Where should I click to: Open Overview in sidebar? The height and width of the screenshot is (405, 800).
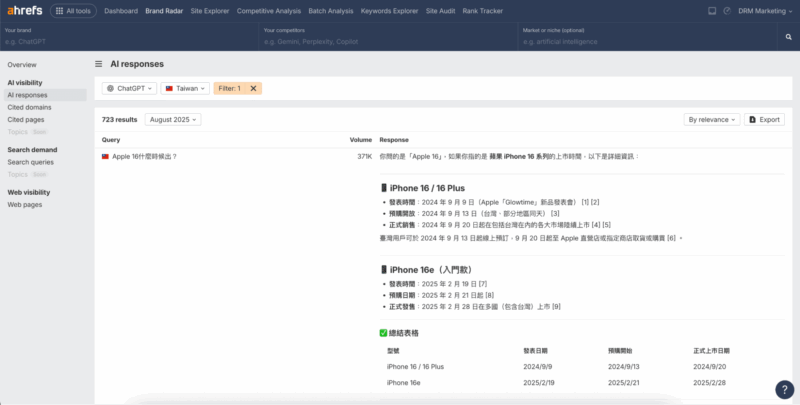22,65
